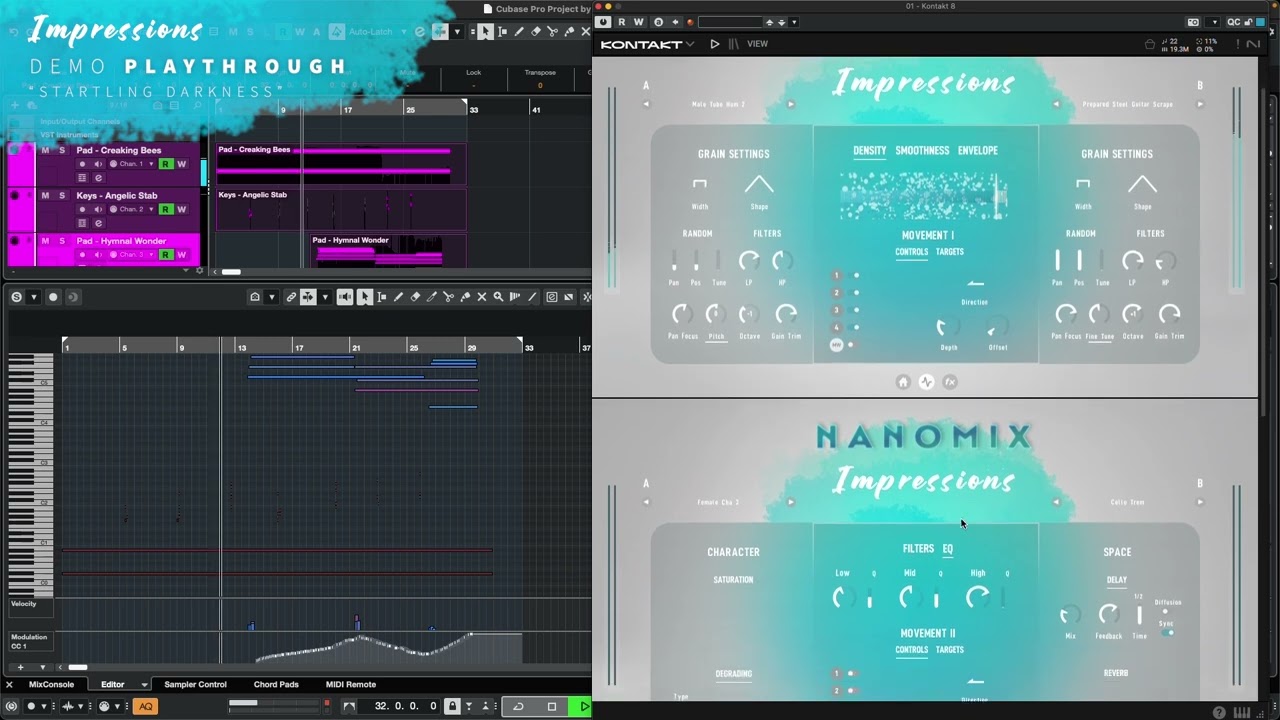
Task: Select previous sample for layer B arrow
Action: pyautogui.click(x=1056, y=104)
